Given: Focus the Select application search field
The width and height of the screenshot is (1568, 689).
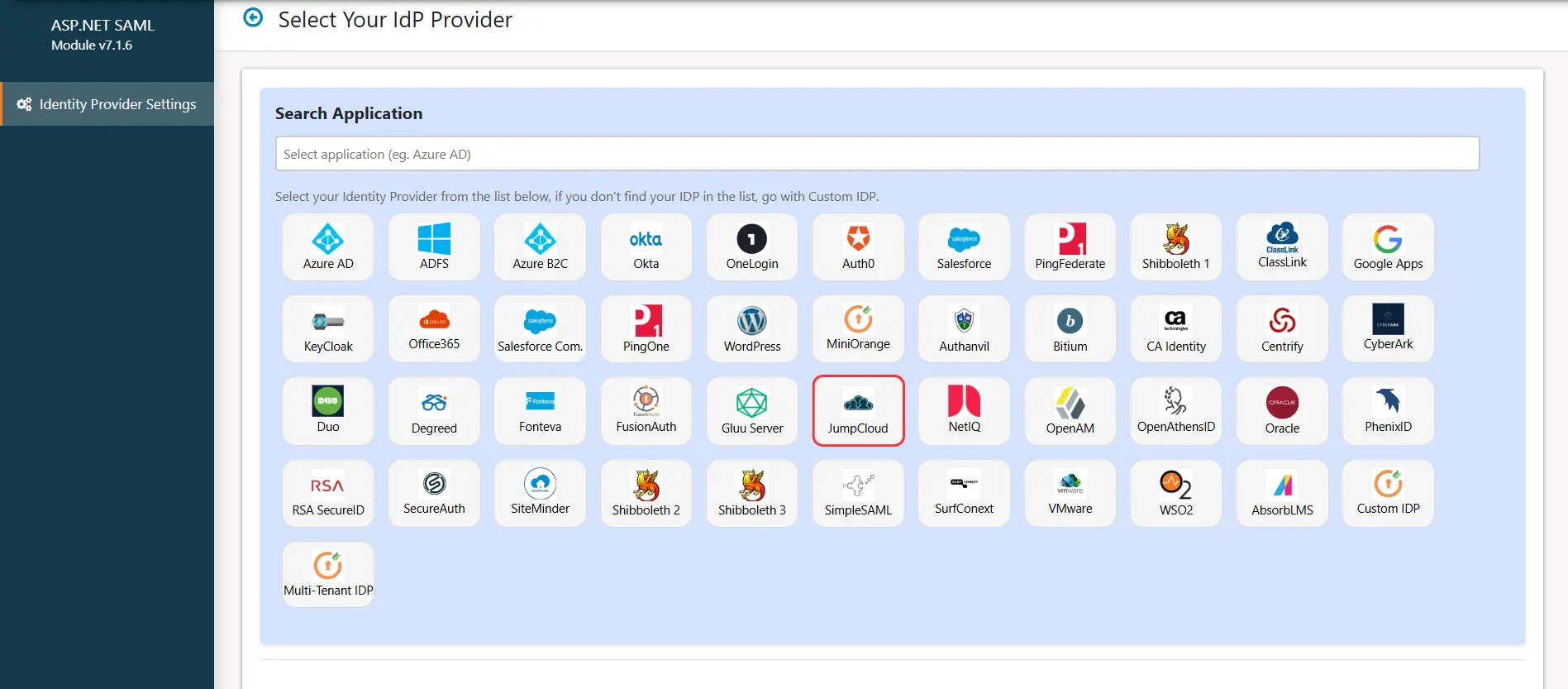Looking at the screenshot, I should point(877,154).
